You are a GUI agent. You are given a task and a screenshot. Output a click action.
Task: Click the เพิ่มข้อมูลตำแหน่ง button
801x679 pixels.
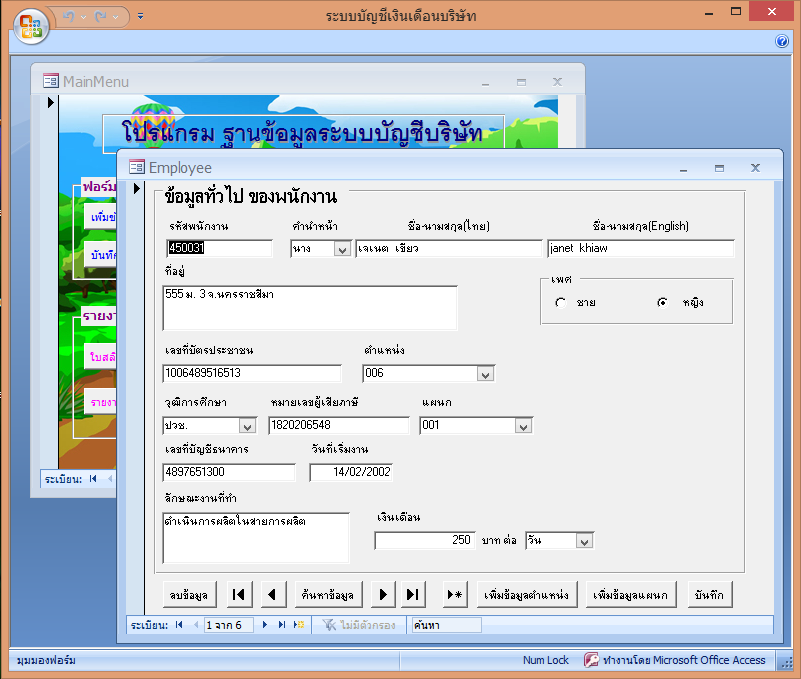pos(527,594)
